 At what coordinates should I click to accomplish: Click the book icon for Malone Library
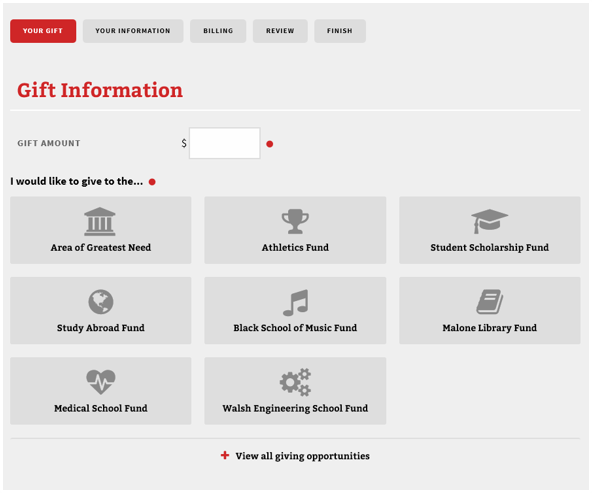(490, 302)
